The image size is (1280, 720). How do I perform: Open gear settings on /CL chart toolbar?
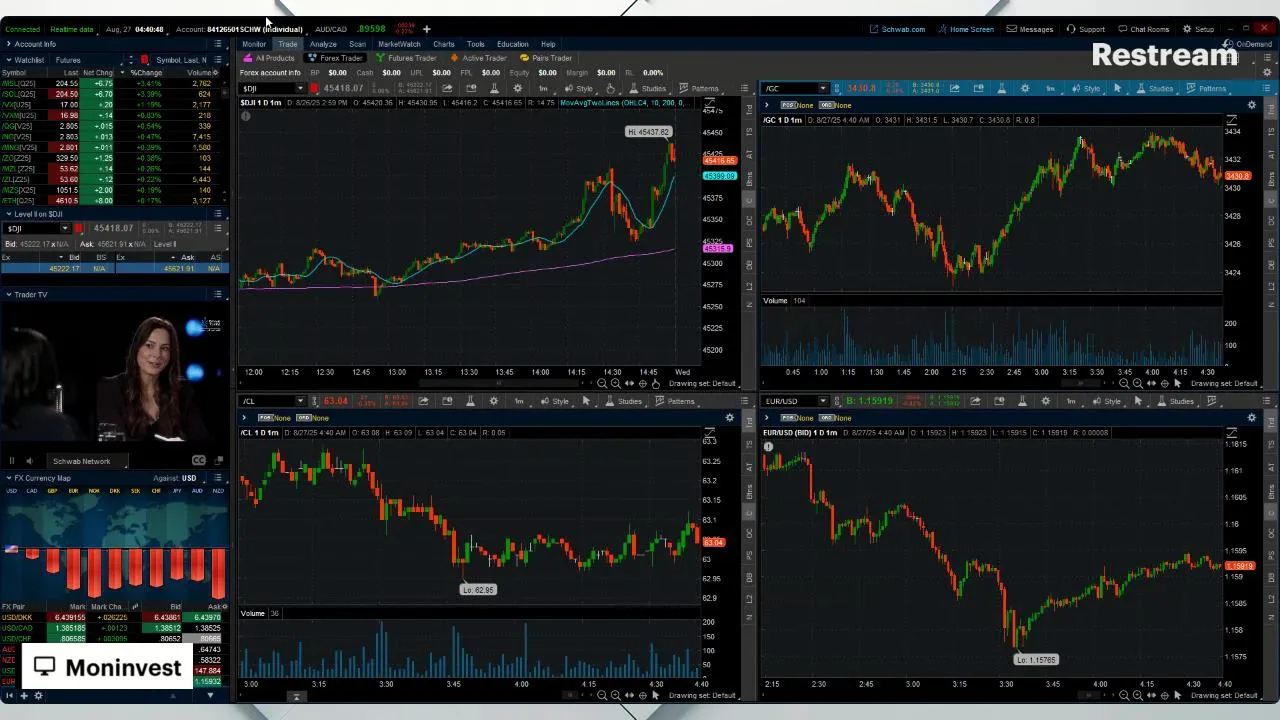tap(494, 401)
